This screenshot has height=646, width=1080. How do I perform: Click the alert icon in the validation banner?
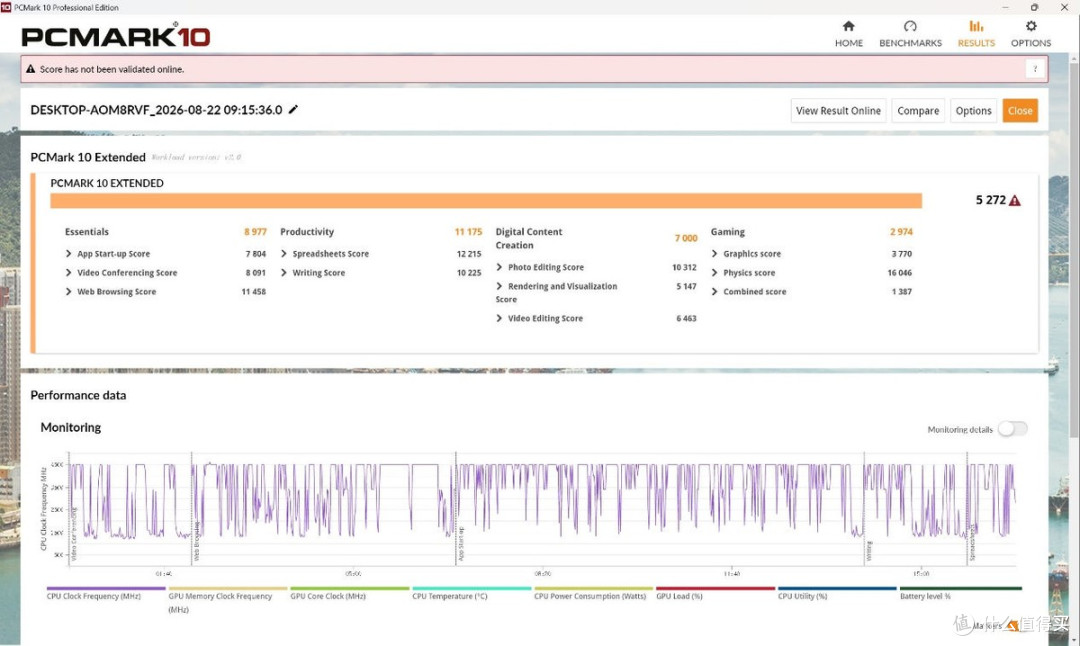point(30,69)
